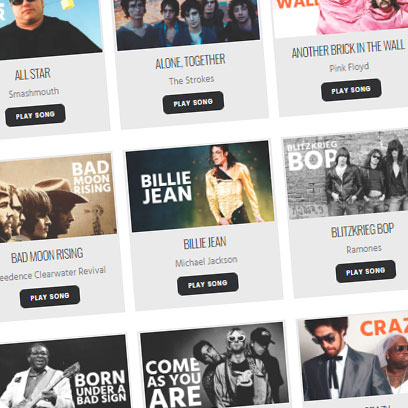Click the Alone, Together song title
The image size is (408, 408).
pyautogui.click(x=190, y=61)
